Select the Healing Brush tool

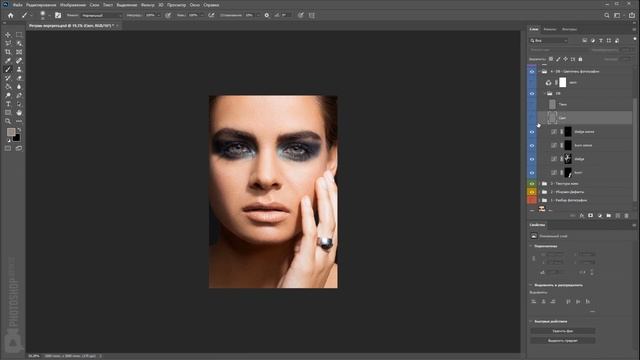19,61
